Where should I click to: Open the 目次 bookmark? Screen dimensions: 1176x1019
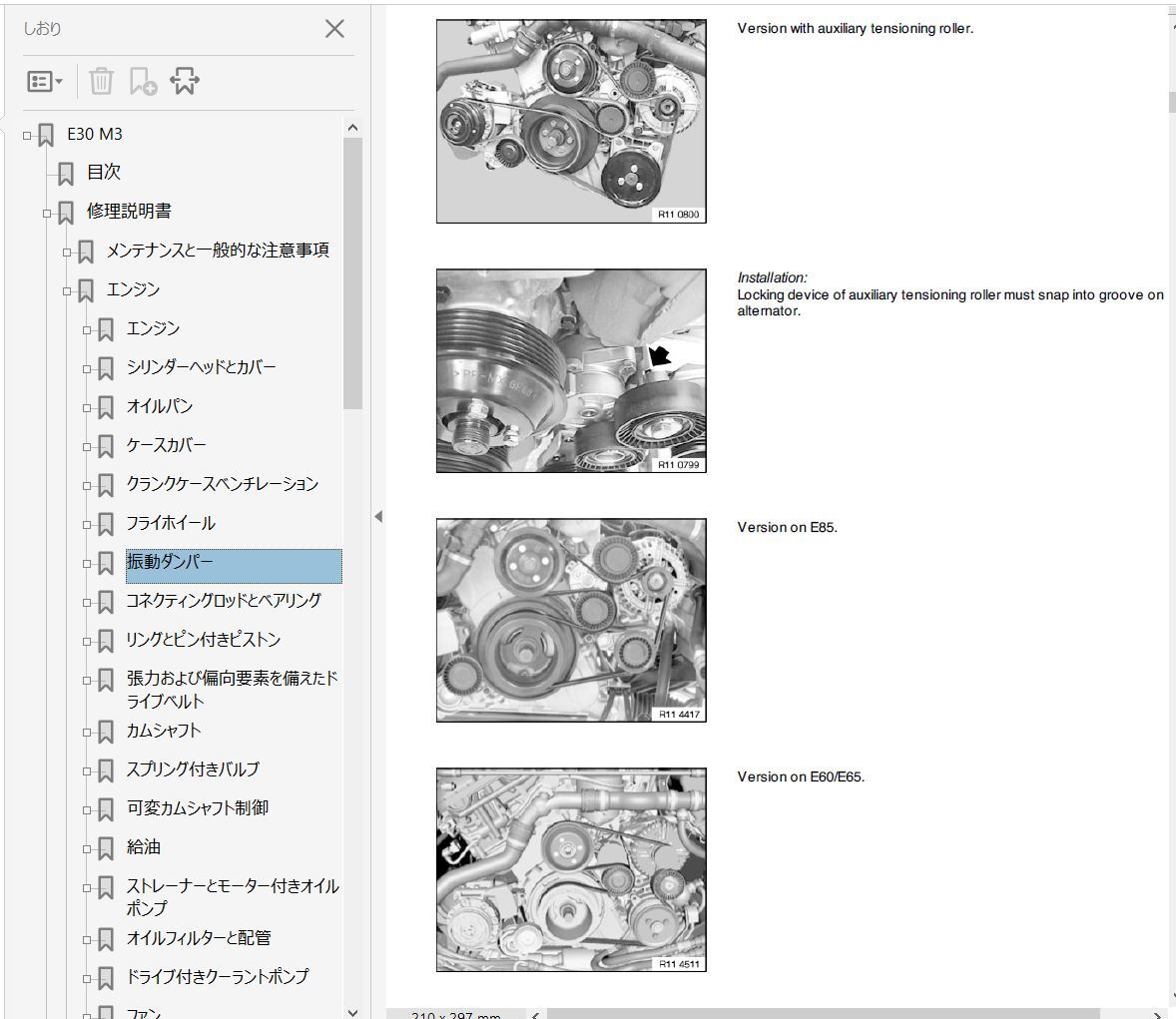pyautogui.click(x=104, y=172)
